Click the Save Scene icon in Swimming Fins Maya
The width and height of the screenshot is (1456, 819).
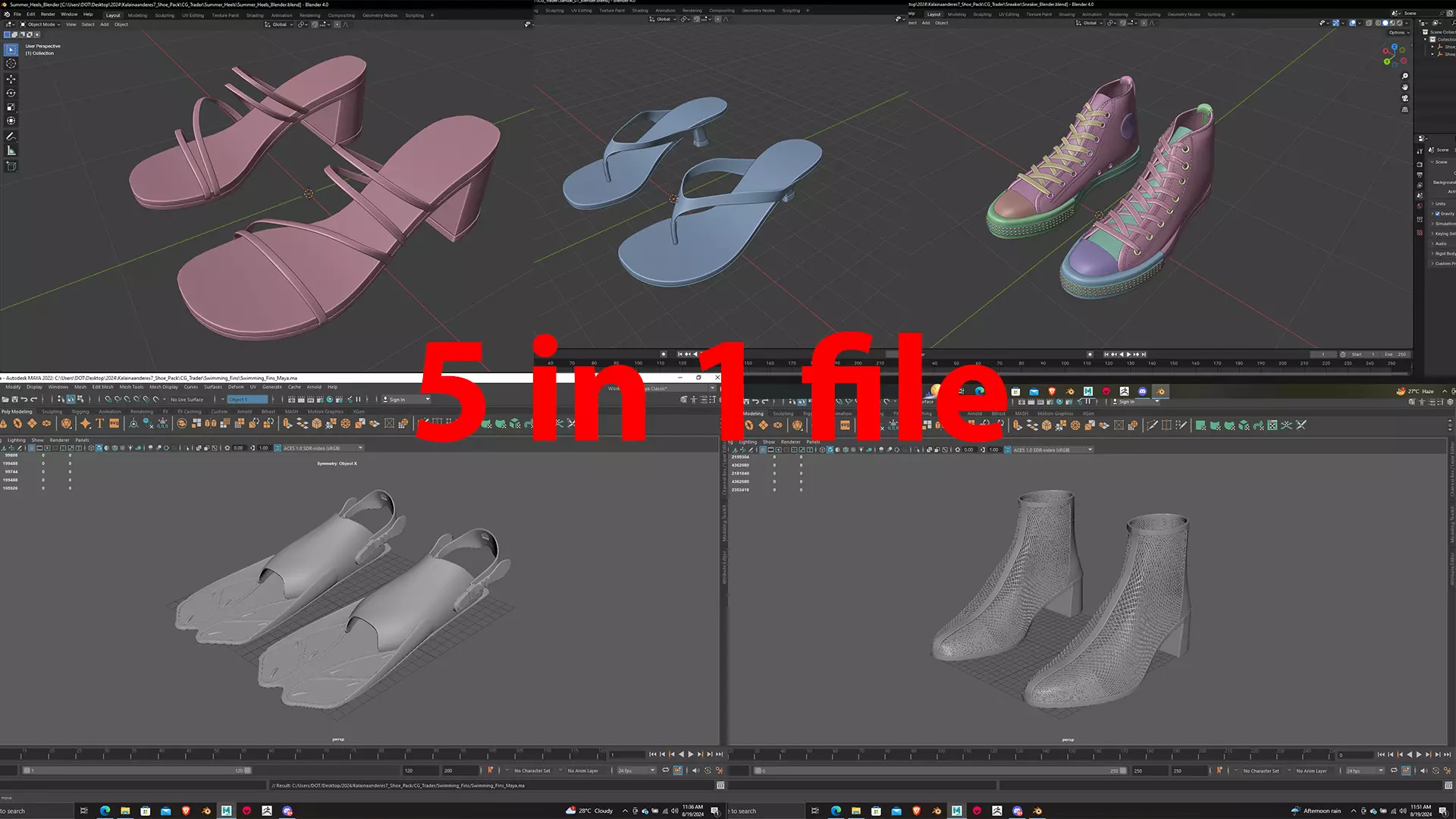tap(14, 399)
